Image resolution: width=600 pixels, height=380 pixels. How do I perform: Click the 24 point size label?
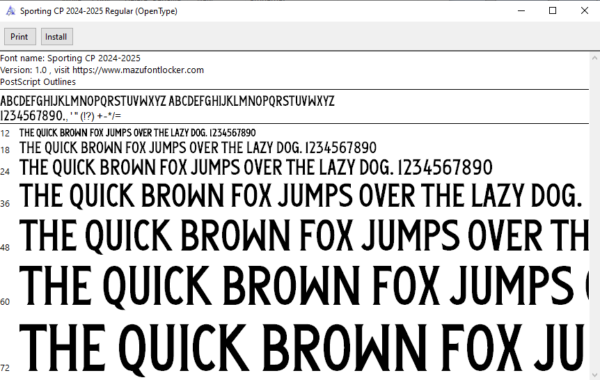tap(5, 171)
